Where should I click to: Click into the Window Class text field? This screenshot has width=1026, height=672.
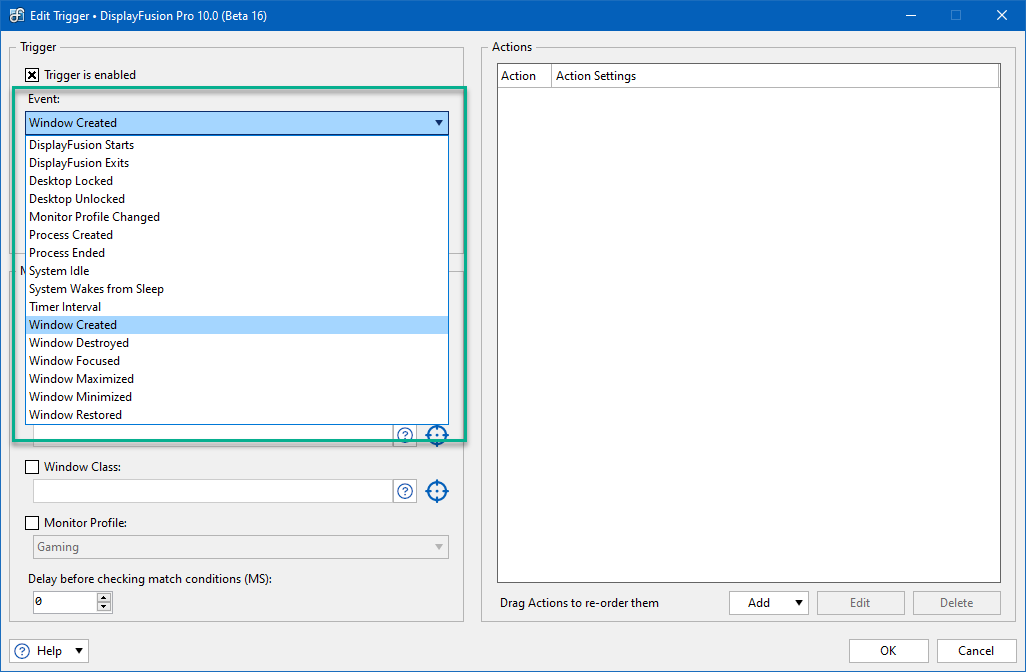(x=213, y=491)
